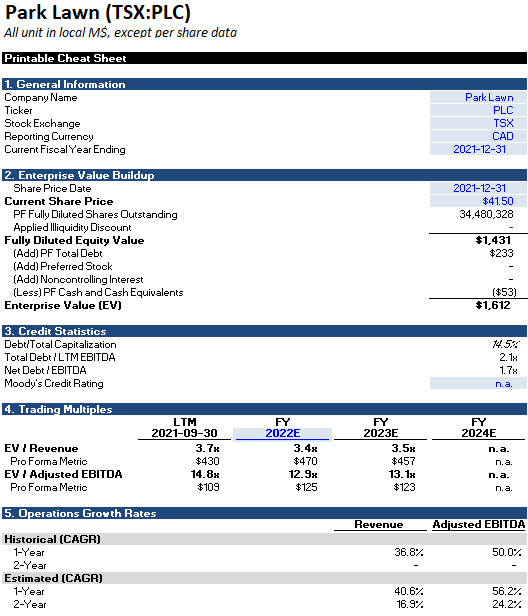Image resolution: width=528 pixels, height=616 pixels.
Task: Click the Reporting Currency cell CAD
Action: pos(478,136)
